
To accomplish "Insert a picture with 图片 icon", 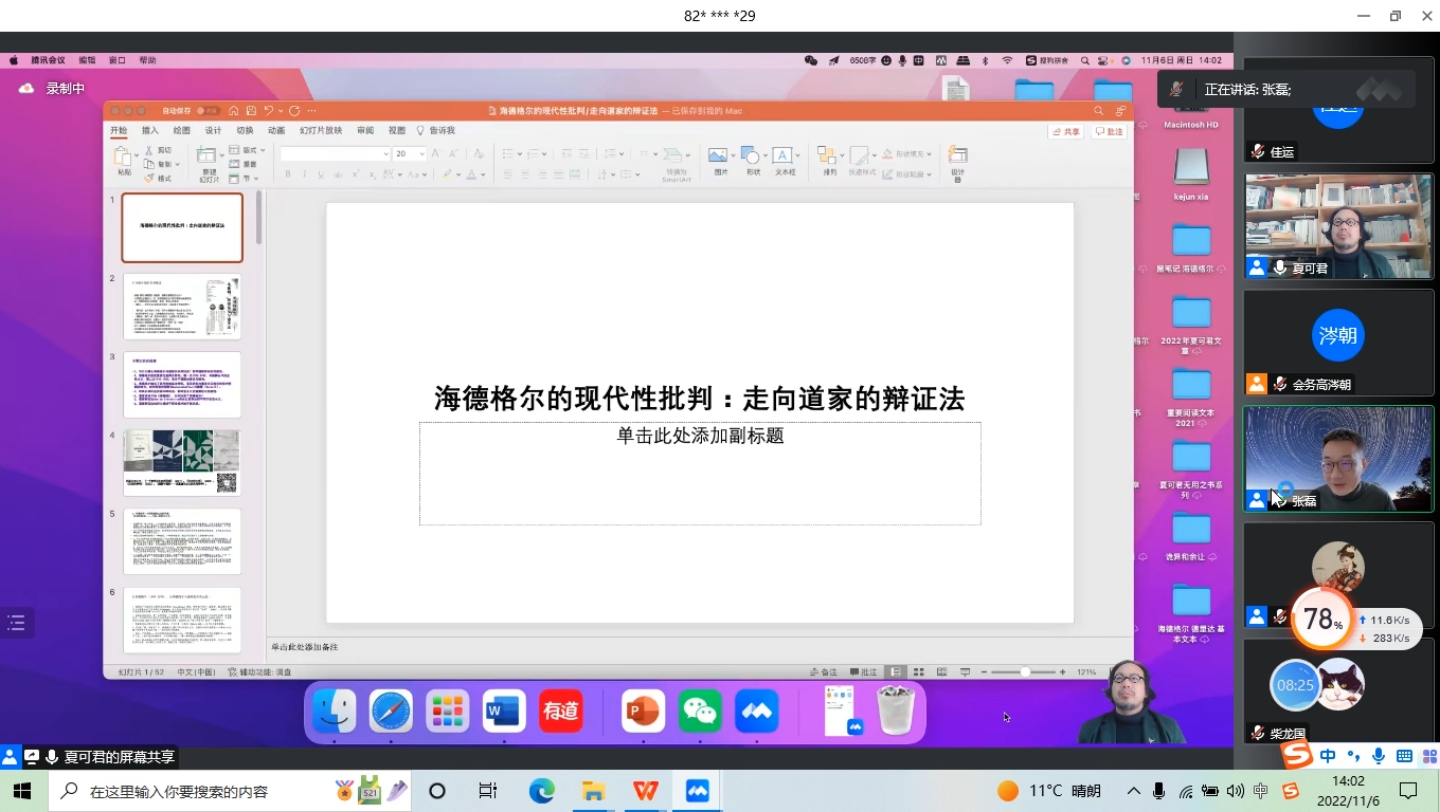I will point(718,155).
